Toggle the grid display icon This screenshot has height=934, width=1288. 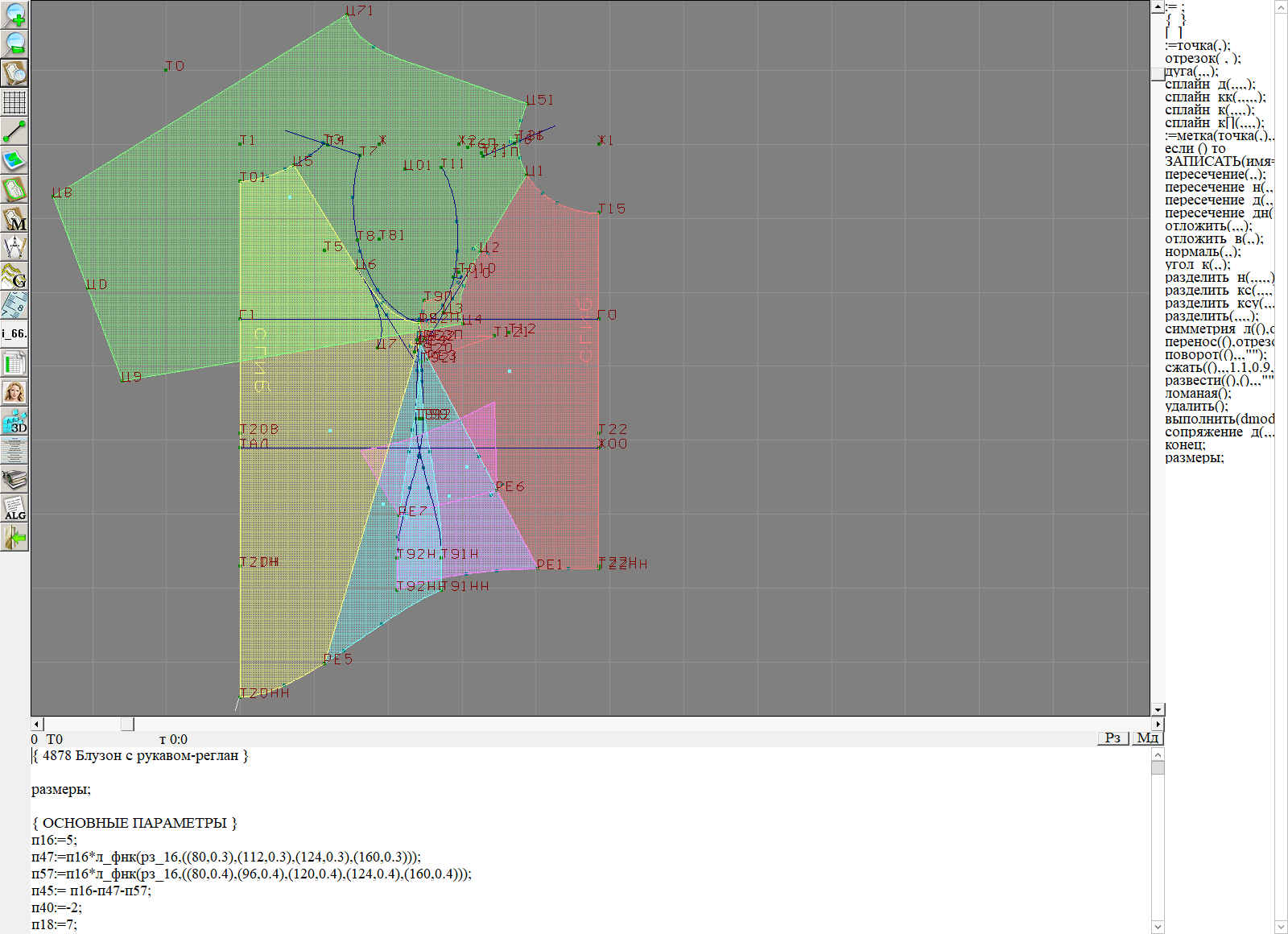pos(14,102)
